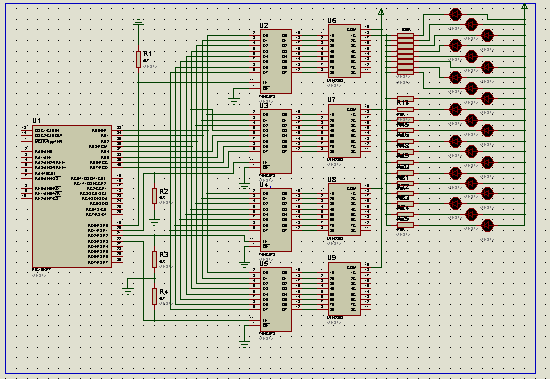Select the power terminal arrow above U6
This screenshot has height=379, width=550.
(381, 12)
